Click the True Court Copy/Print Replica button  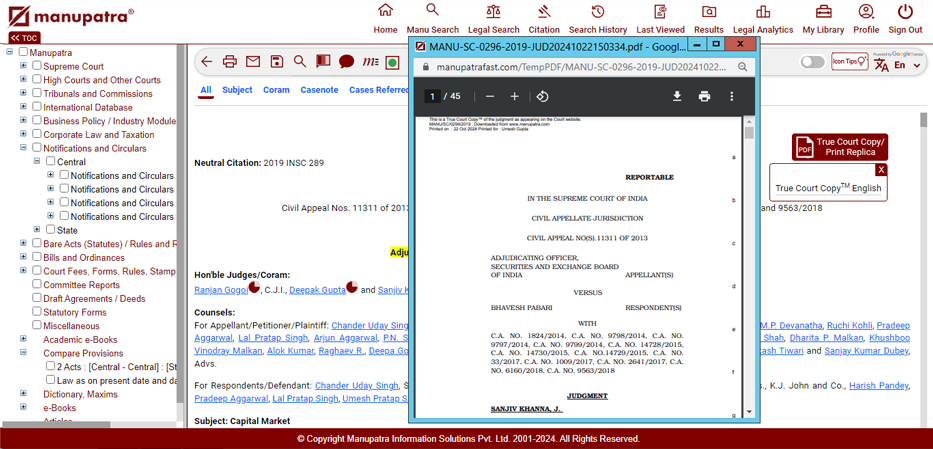pos(840,147)
